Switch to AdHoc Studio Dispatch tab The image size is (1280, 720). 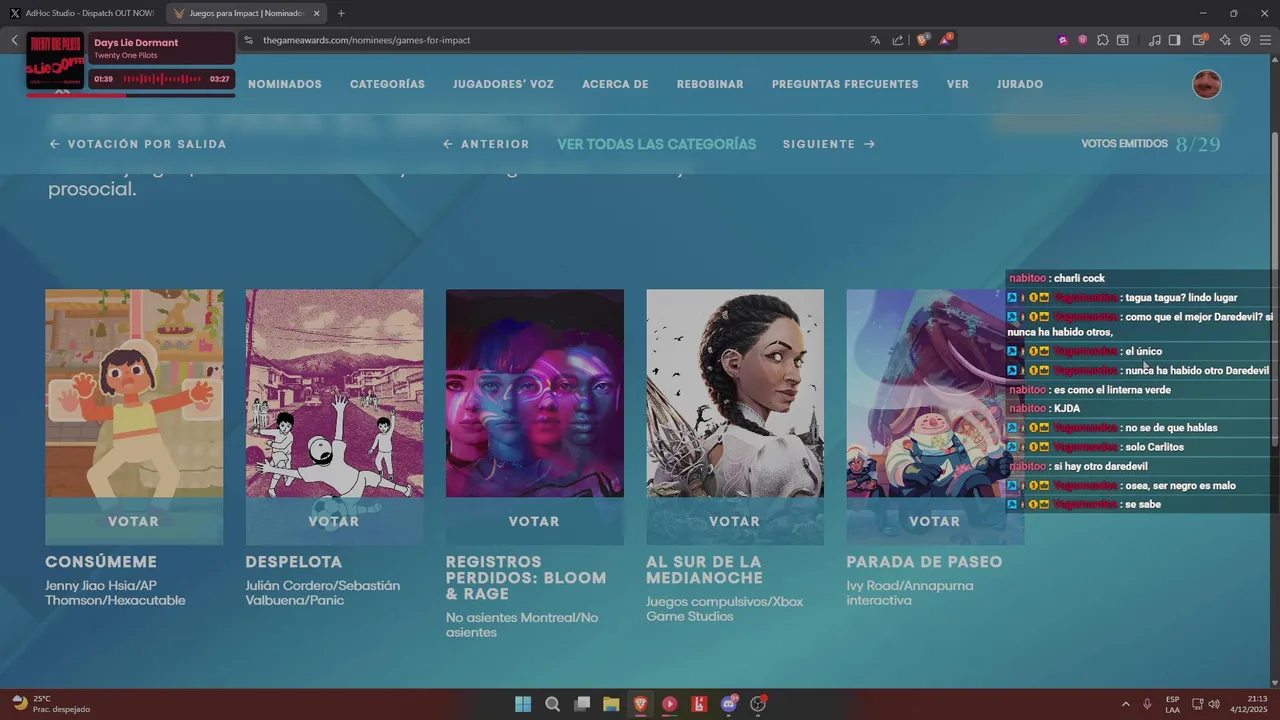tap(82, 13)
